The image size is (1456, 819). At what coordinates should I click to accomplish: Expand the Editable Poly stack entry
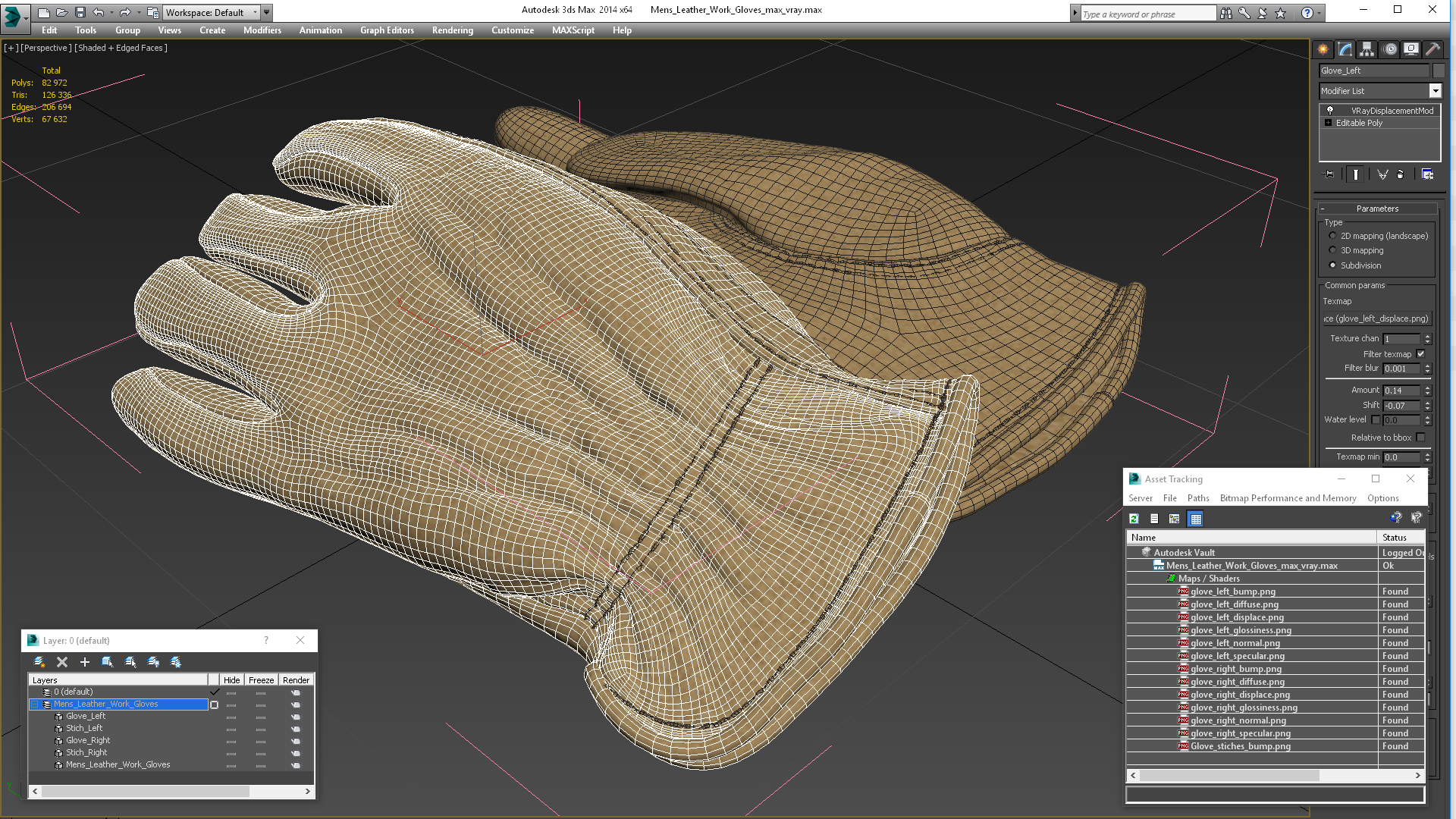click(1329, 123)
